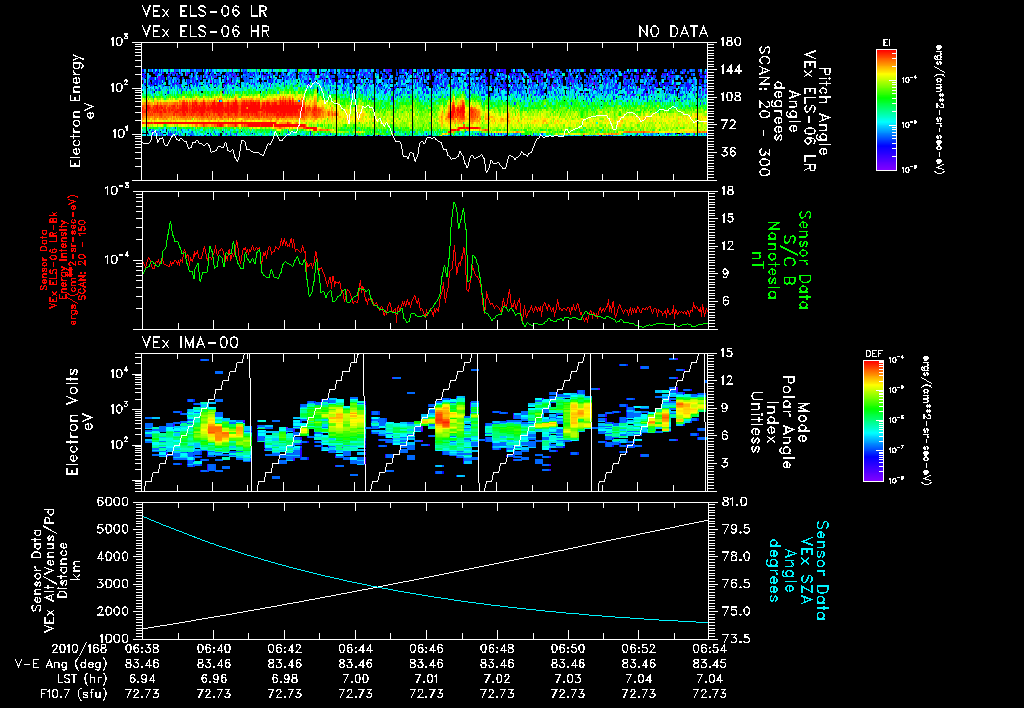Click the 'Electron Energy eV' axis label

84,111
